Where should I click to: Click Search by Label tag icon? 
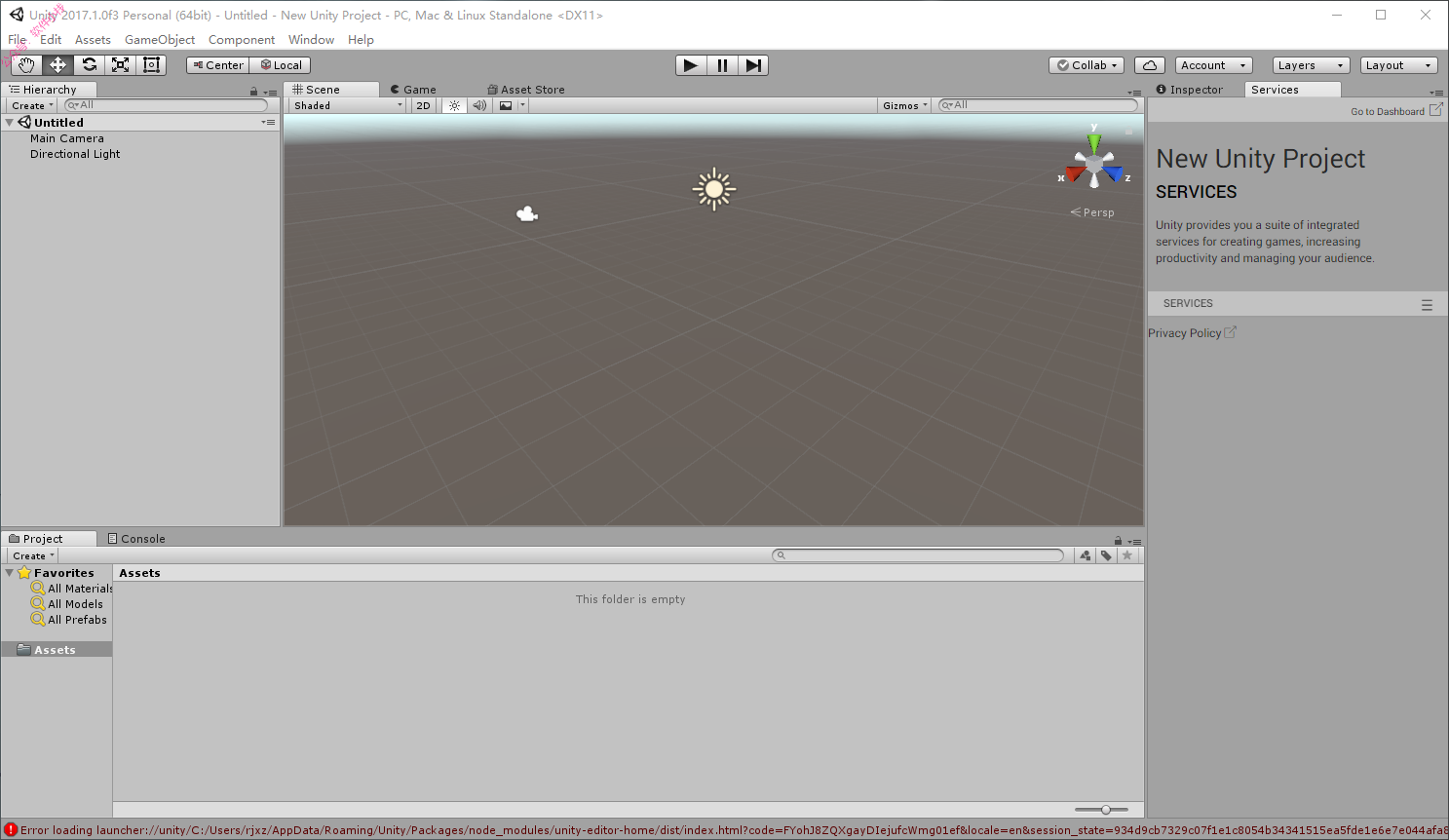tap(1106, 555)
